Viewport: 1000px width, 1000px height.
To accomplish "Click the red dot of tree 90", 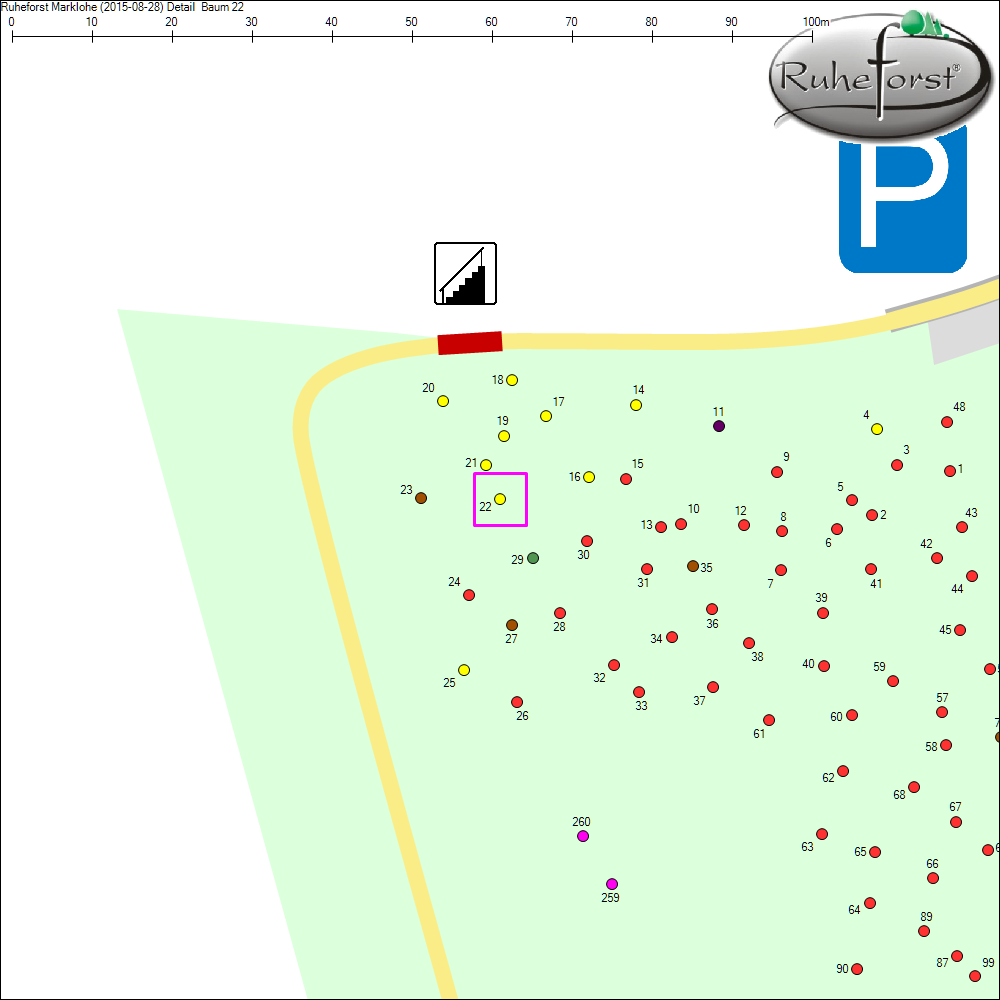I will (857, 969).
